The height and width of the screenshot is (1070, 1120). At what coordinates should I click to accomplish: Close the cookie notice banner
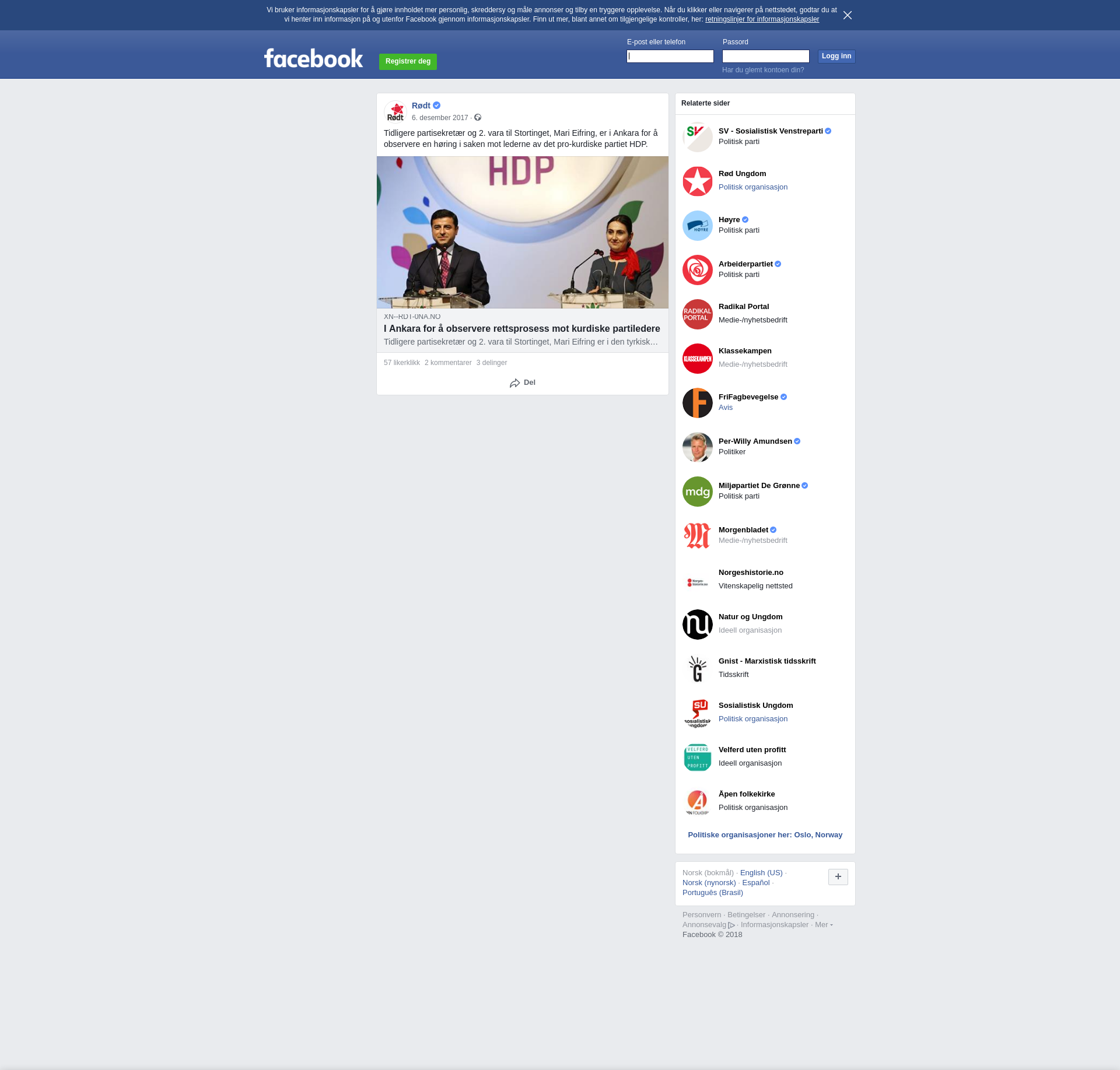848,15
